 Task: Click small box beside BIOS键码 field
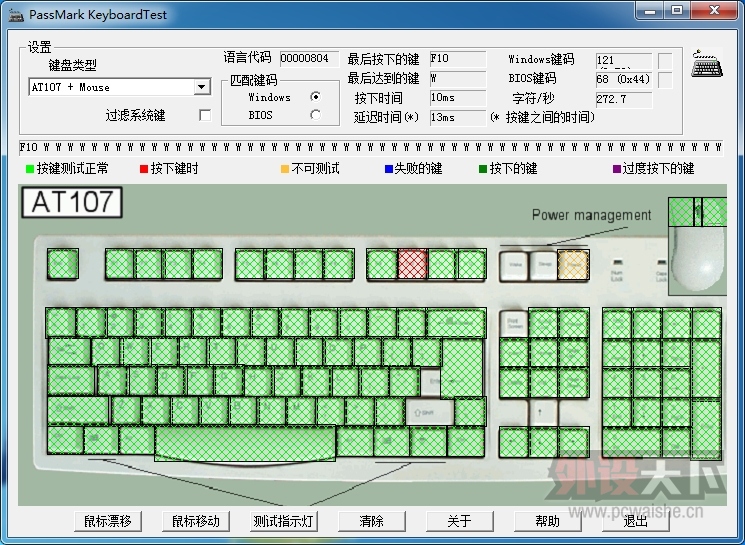tap(665, 80)
